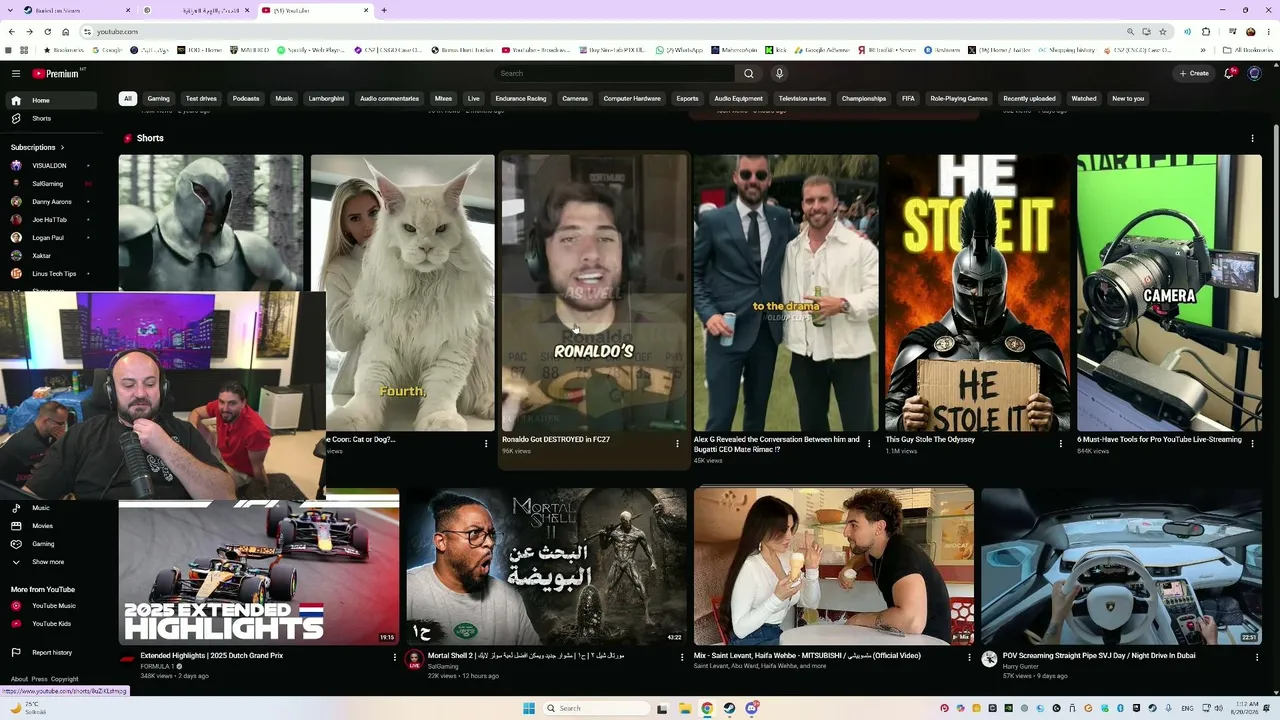Viewport: 1280px width, 720px height.
Task: Select the FIFA filter chip
Action: [908, 99]
